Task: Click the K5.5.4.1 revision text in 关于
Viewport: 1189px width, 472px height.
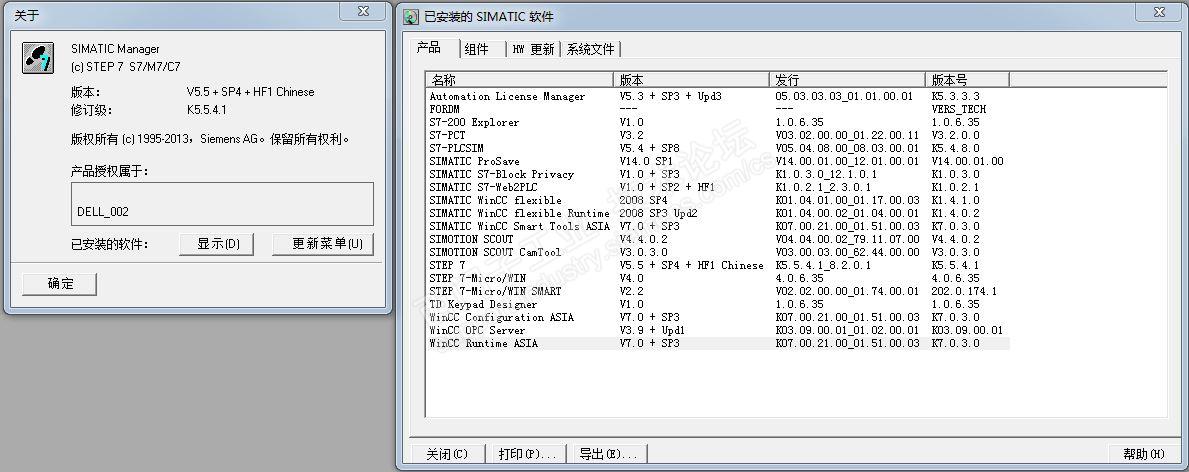Action: (x=206, y=110)
